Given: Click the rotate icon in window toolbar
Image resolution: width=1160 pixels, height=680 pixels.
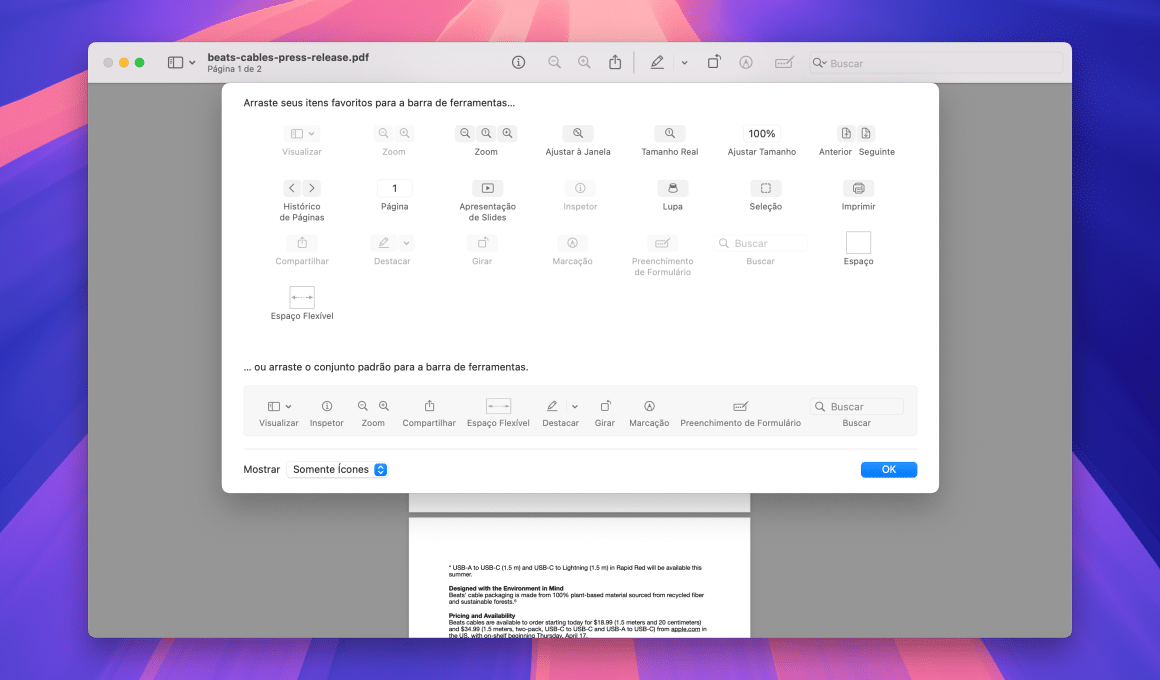Looking at the screenshot, I should pyautogui.click(x=714, y=63).
